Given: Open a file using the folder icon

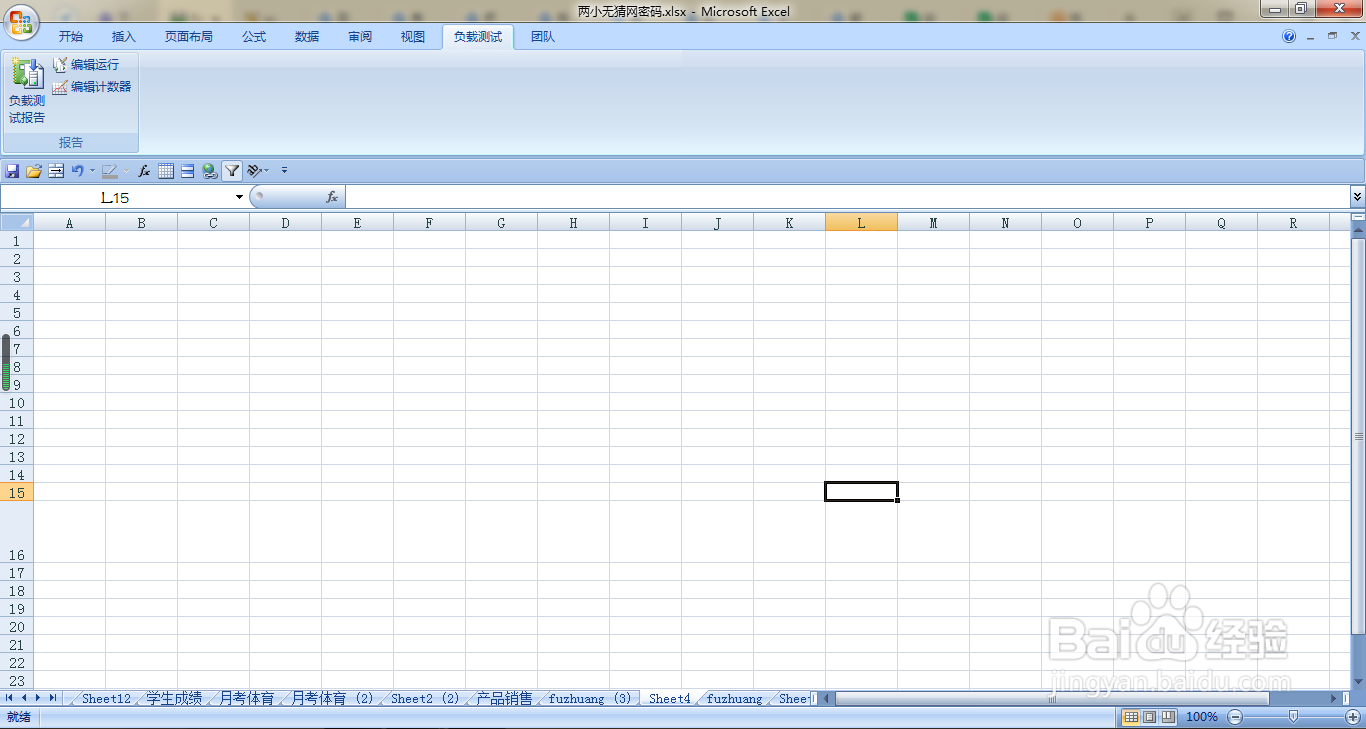Looking at the screenshot, I should (x=34, y=171).
